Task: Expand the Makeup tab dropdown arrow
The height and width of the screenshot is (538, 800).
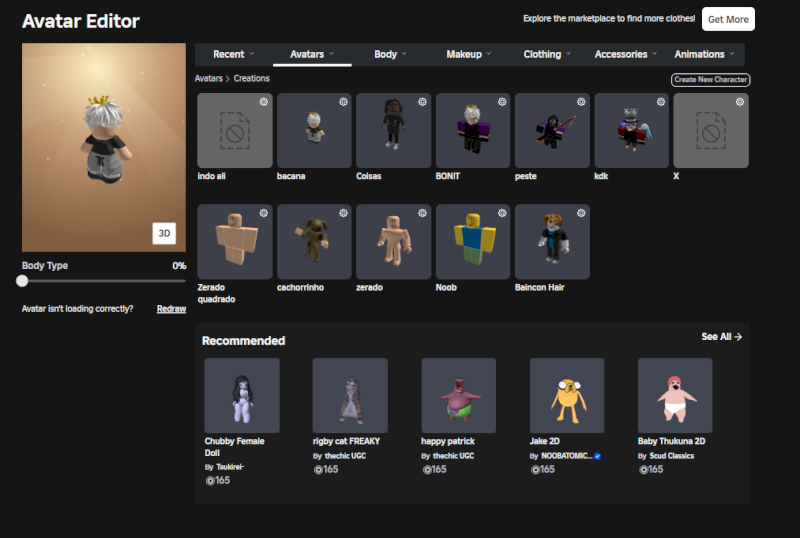Action: tap(488, 54)
